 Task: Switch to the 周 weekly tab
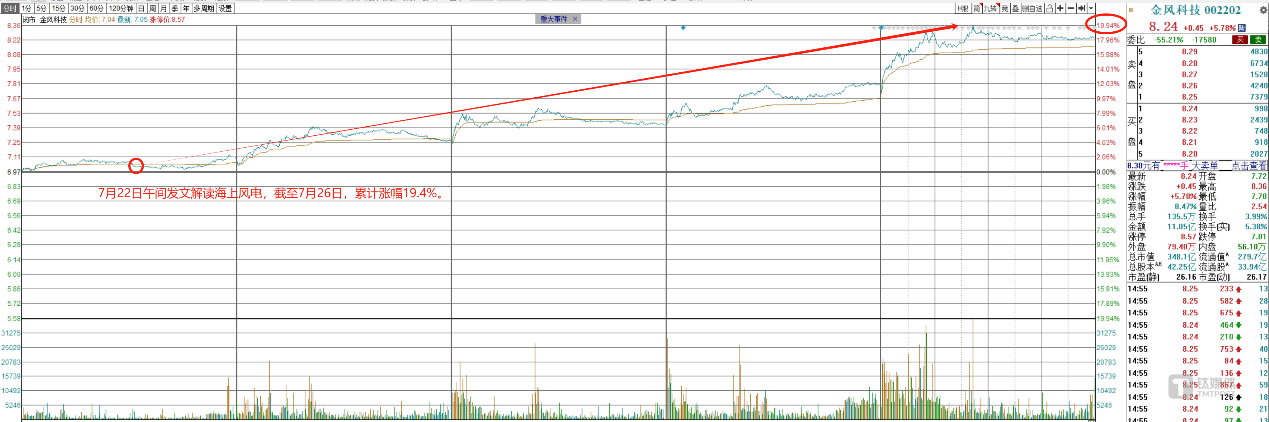152,8
